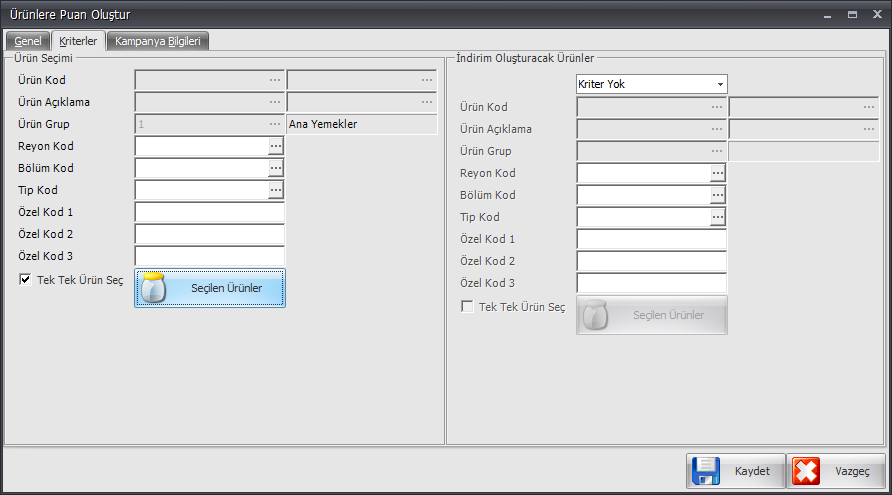892x495 pixels.
Task: Click jar icon on left Seçilen Ürünler button
Action: 153,288
